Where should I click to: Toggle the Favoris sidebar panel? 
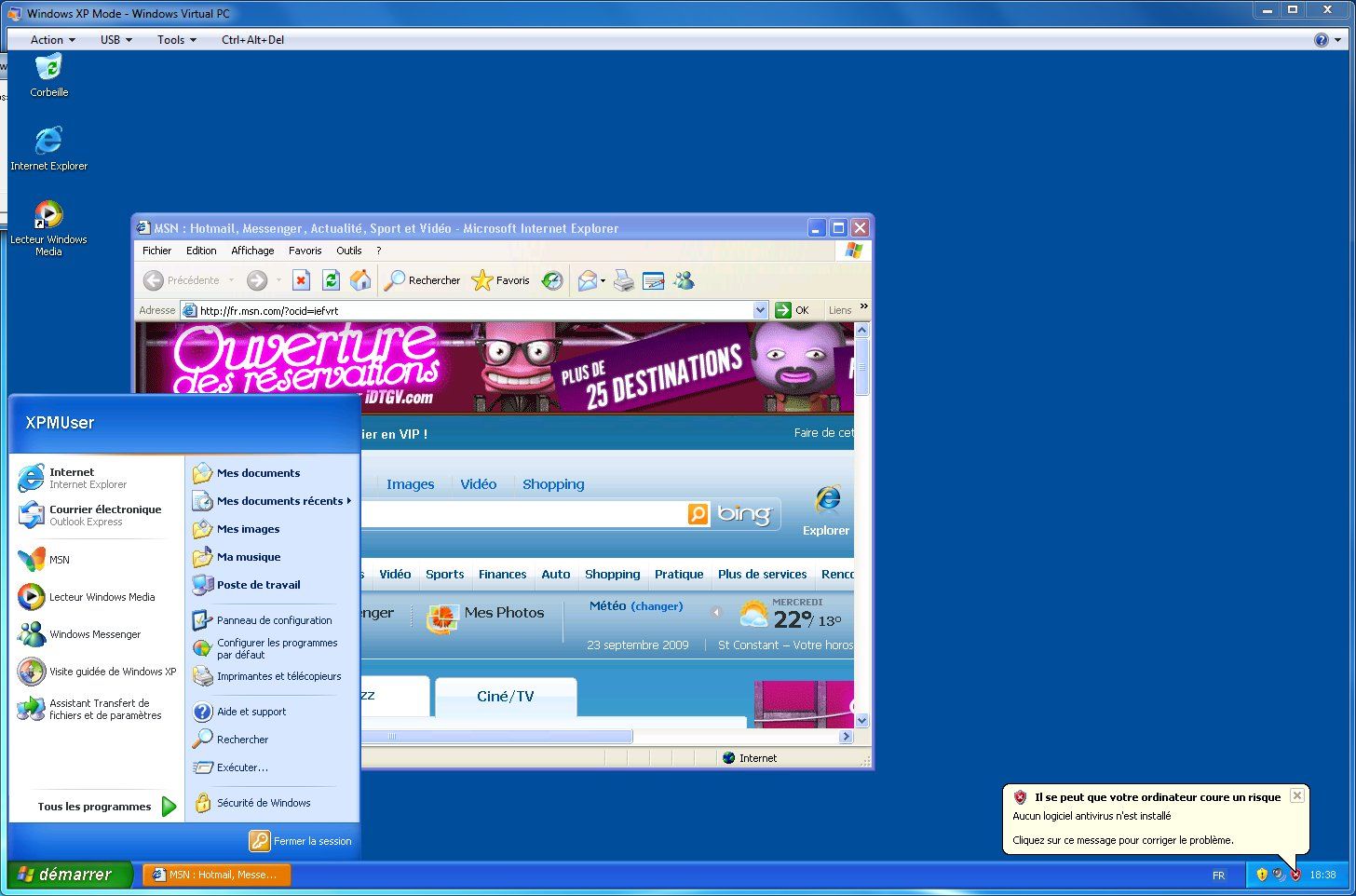(499, 280)
